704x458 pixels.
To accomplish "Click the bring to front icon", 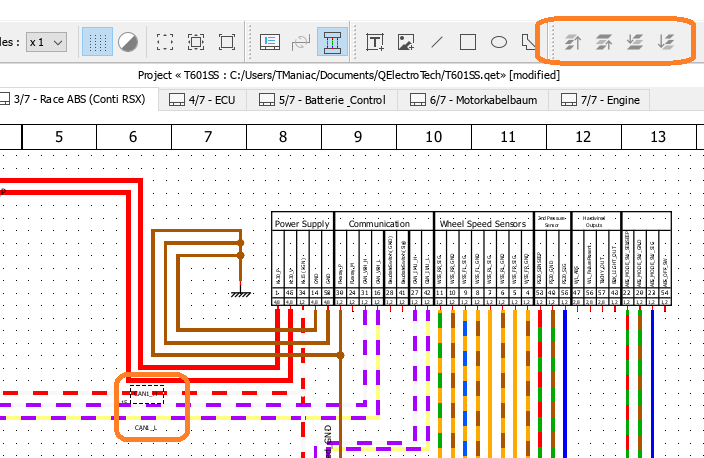I will point(573,42).
